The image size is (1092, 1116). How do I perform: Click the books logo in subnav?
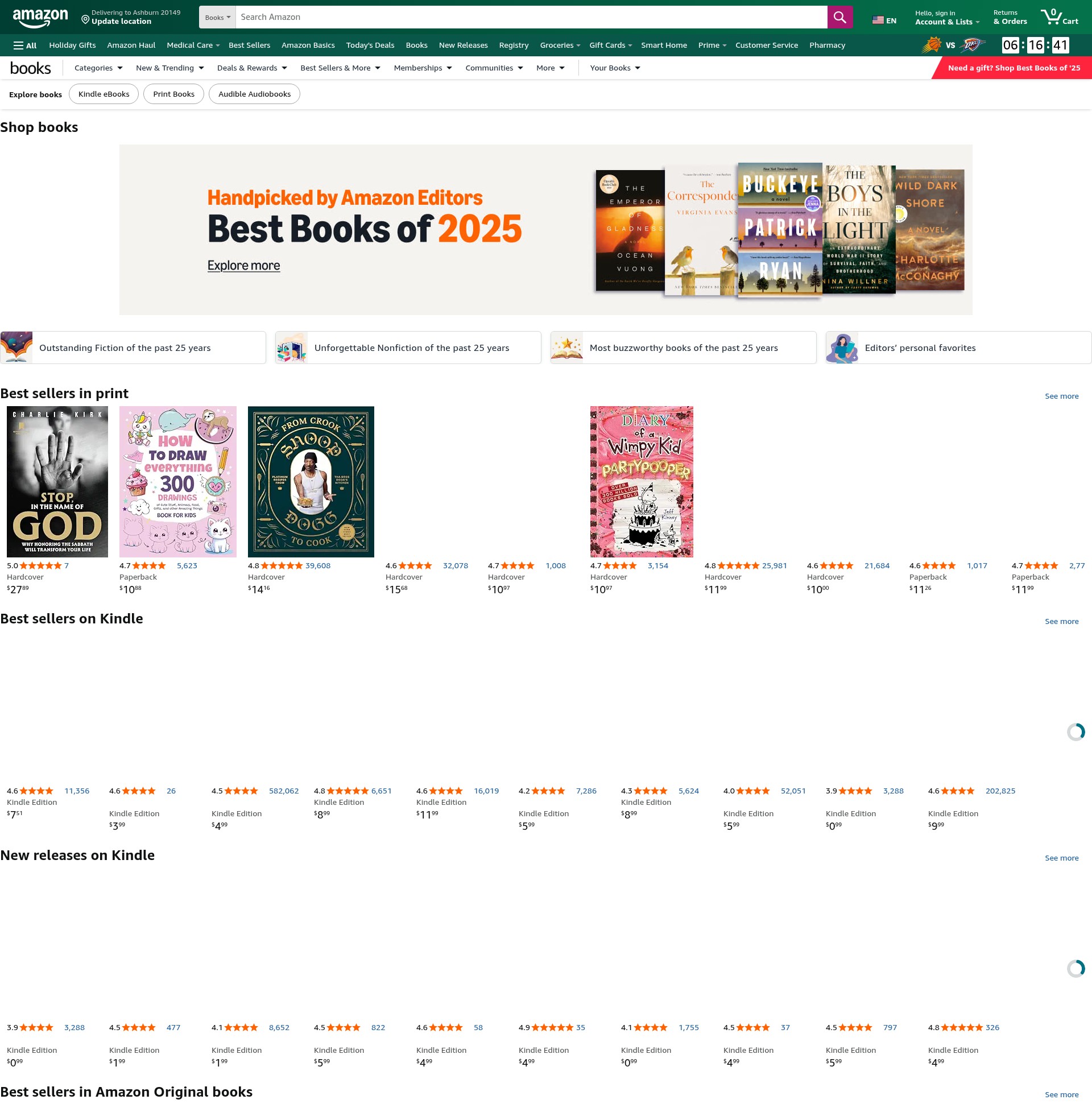coord(30,68)
